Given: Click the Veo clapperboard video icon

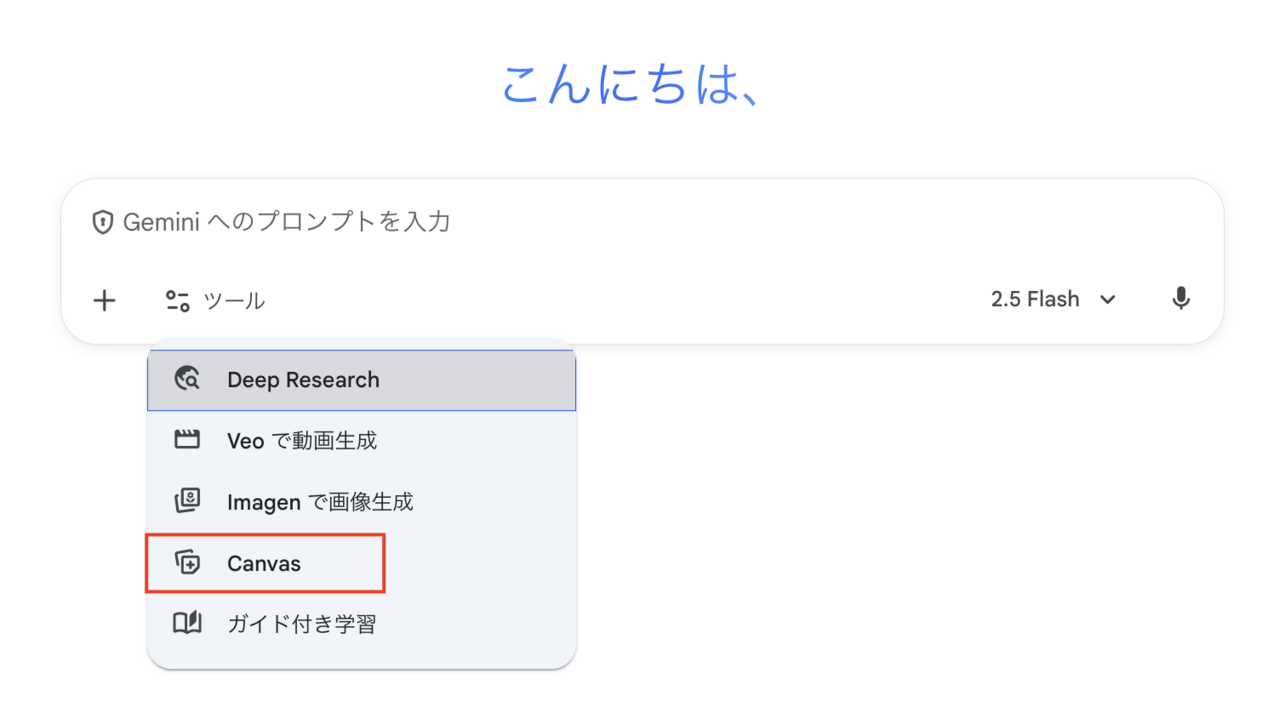Looking at the screenshot, I should pyautogui.click(x=187, y=440).
